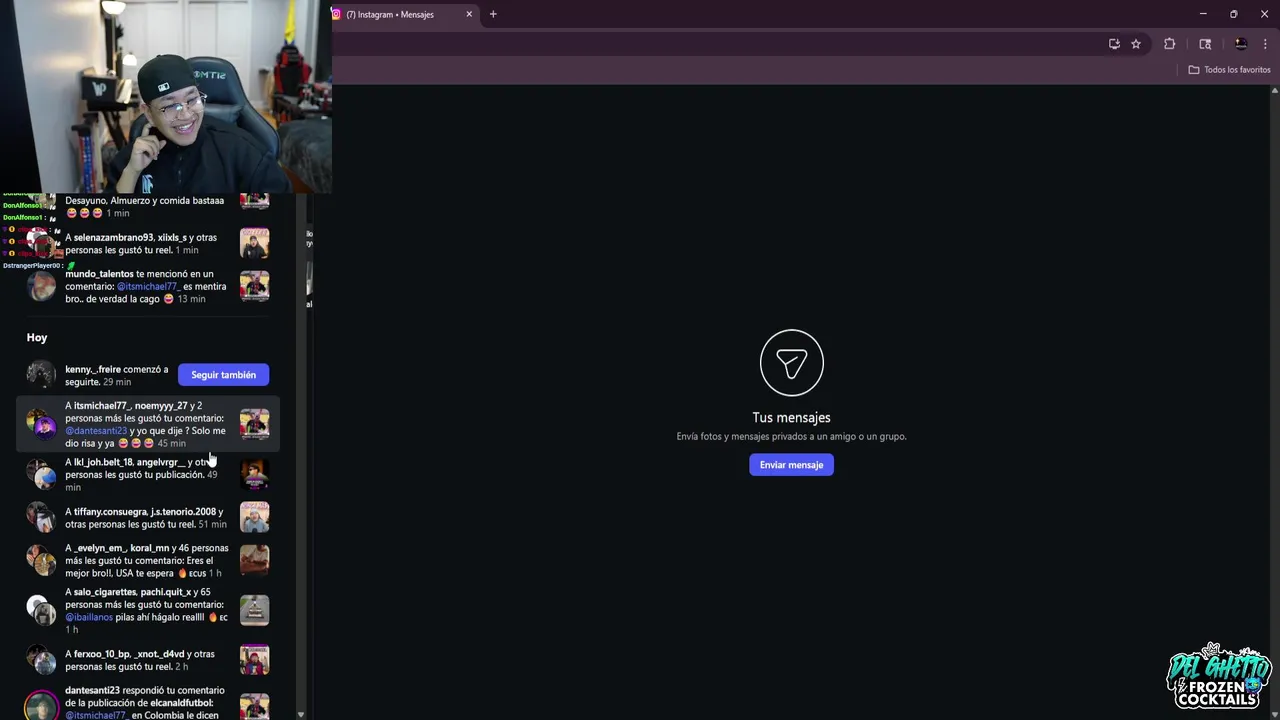Click Seguir también for kenny._.freire
The image size is (1280, 720).
tap(223, 375)
